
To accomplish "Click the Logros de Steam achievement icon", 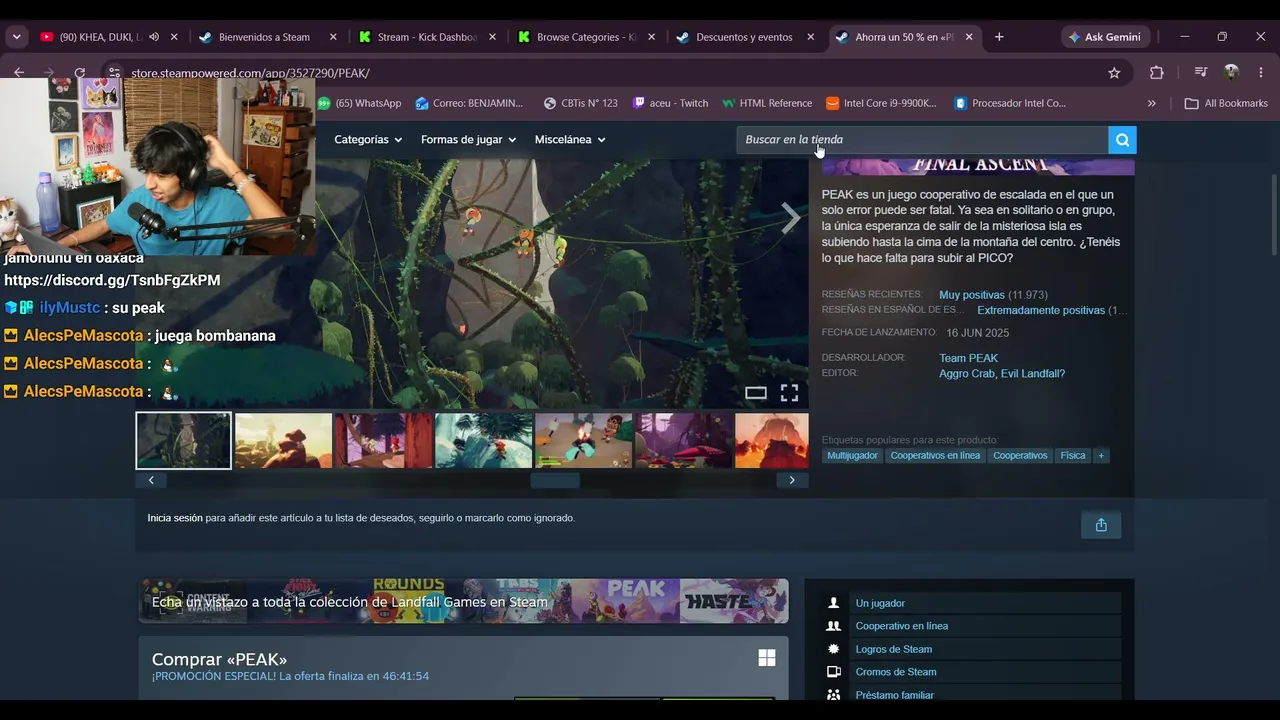I will pos(833,649).
